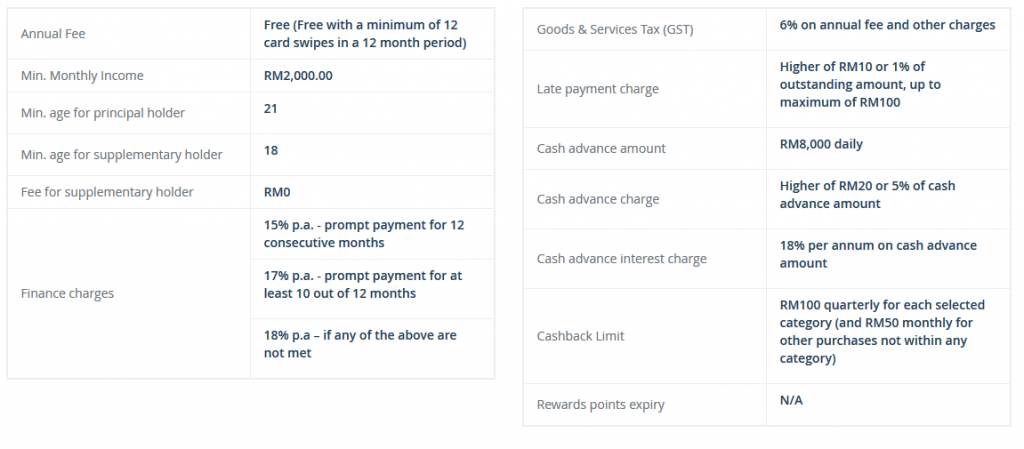Click the Cash advance amount label
Viewport: 1024px width, 449px height.
point(601,149)
